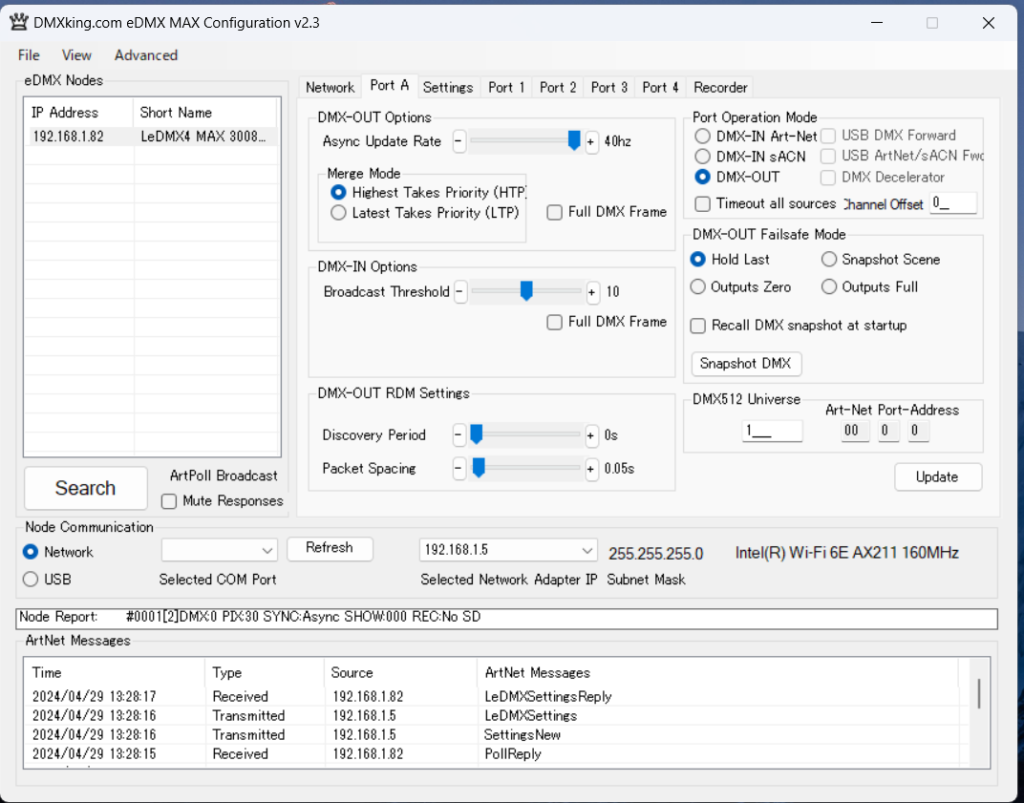This screenshot has height=803, width=1024.
Task: Click the DMXking crown app icon
Action: pos(19,22)
